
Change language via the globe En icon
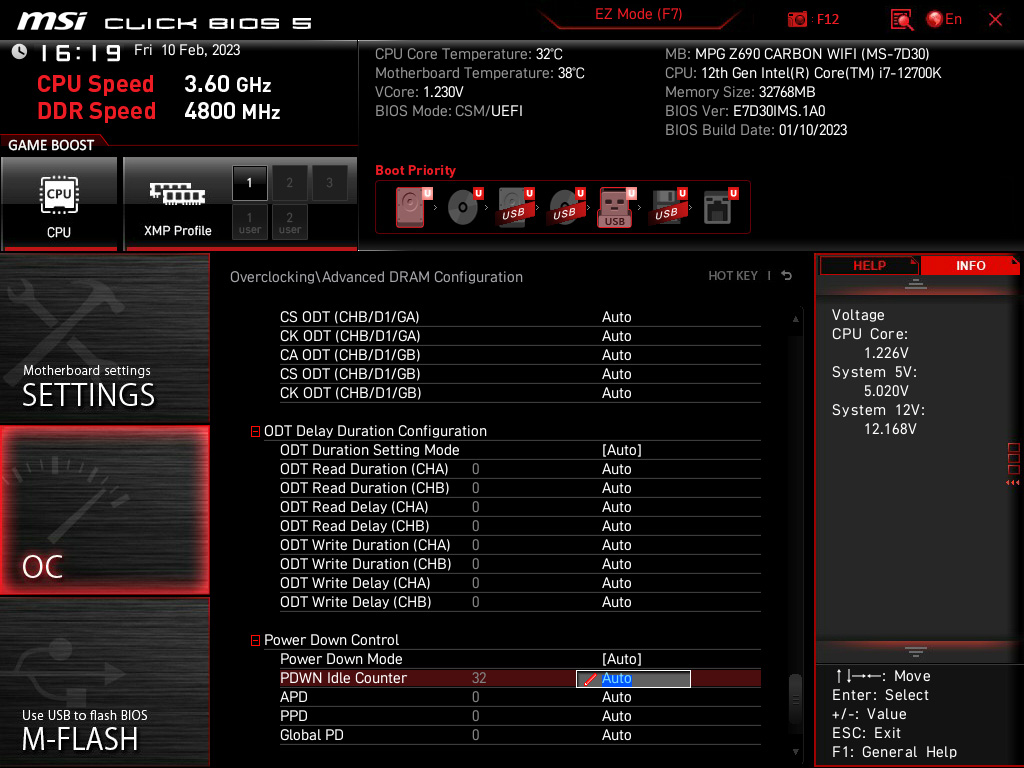[944, 20]
